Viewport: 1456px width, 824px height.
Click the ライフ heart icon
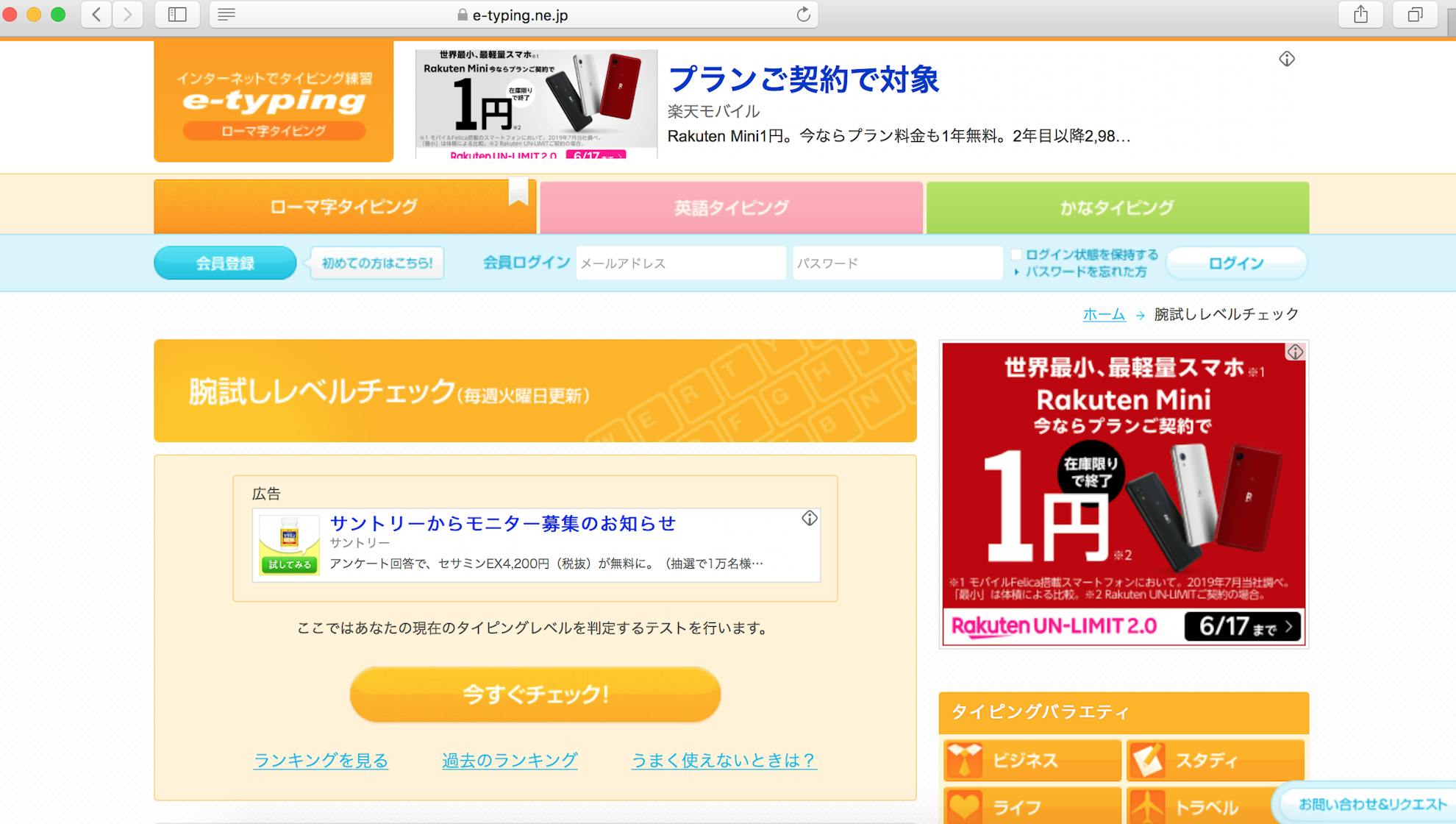point(964,807)
